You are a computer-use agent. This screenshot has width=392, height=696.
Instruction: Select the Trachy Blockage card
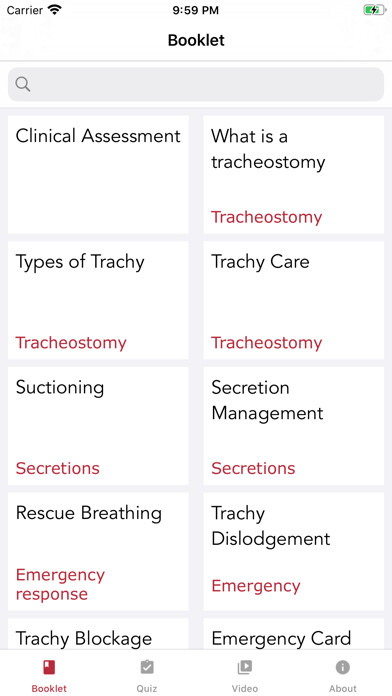[x=98, y=634]
